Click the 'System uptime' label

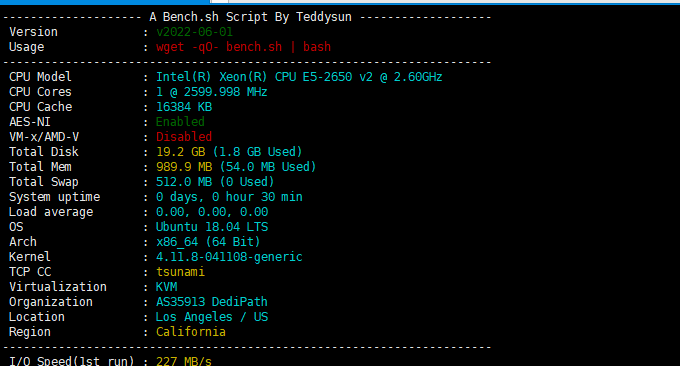[x=55, y=197]
